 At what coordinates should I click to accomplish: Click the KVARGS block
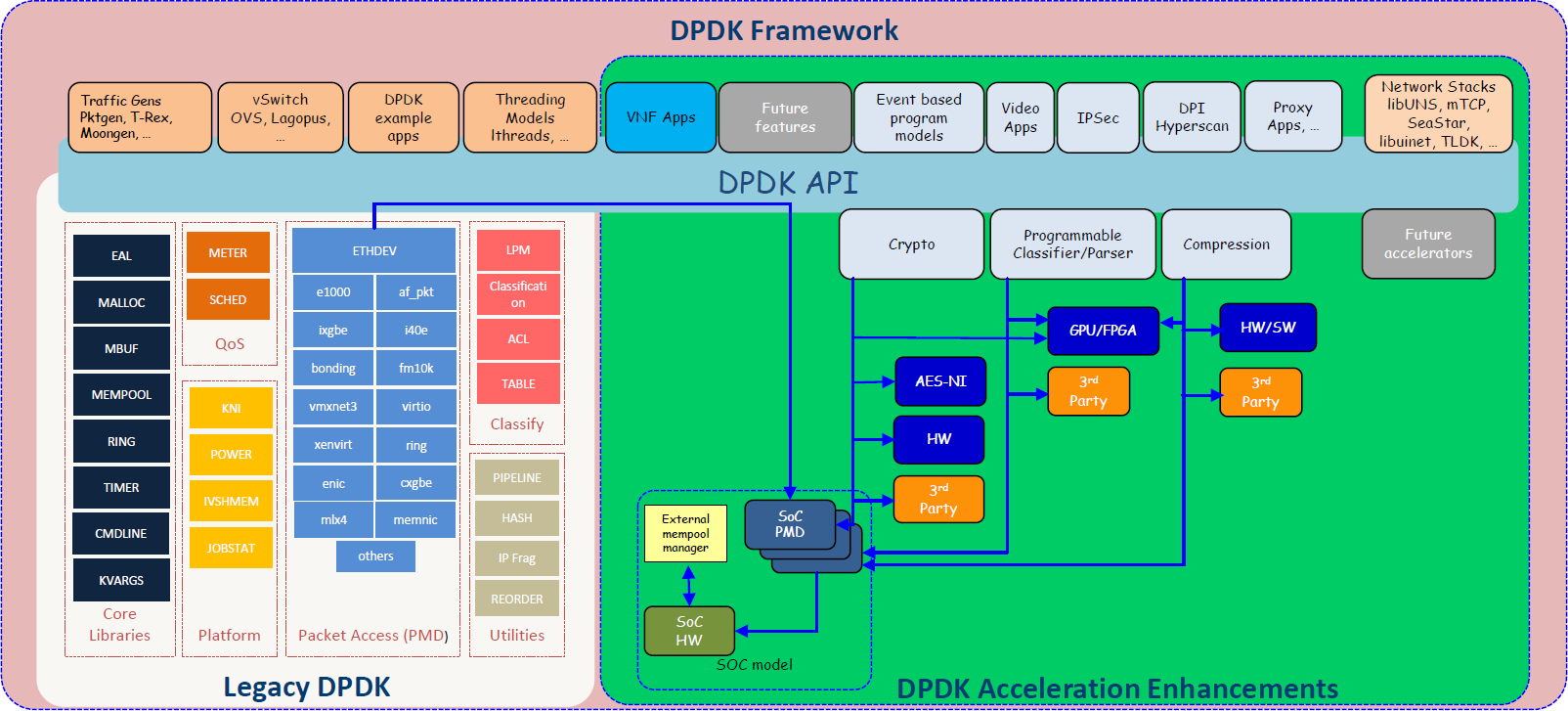click(121, 580)
